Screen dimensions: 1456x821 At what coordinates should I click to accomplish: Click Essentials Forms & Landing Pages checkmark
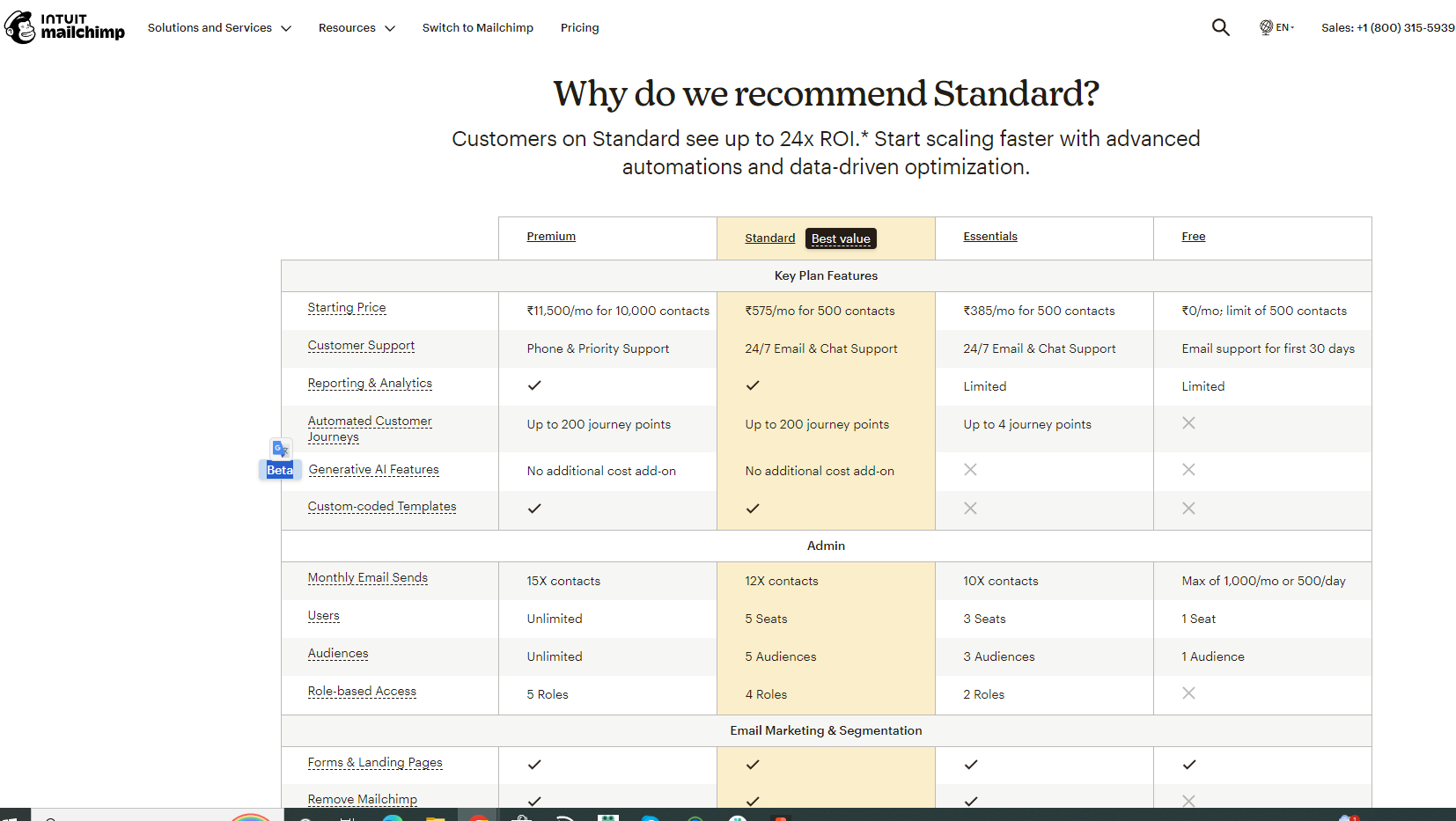coord(971,765)
